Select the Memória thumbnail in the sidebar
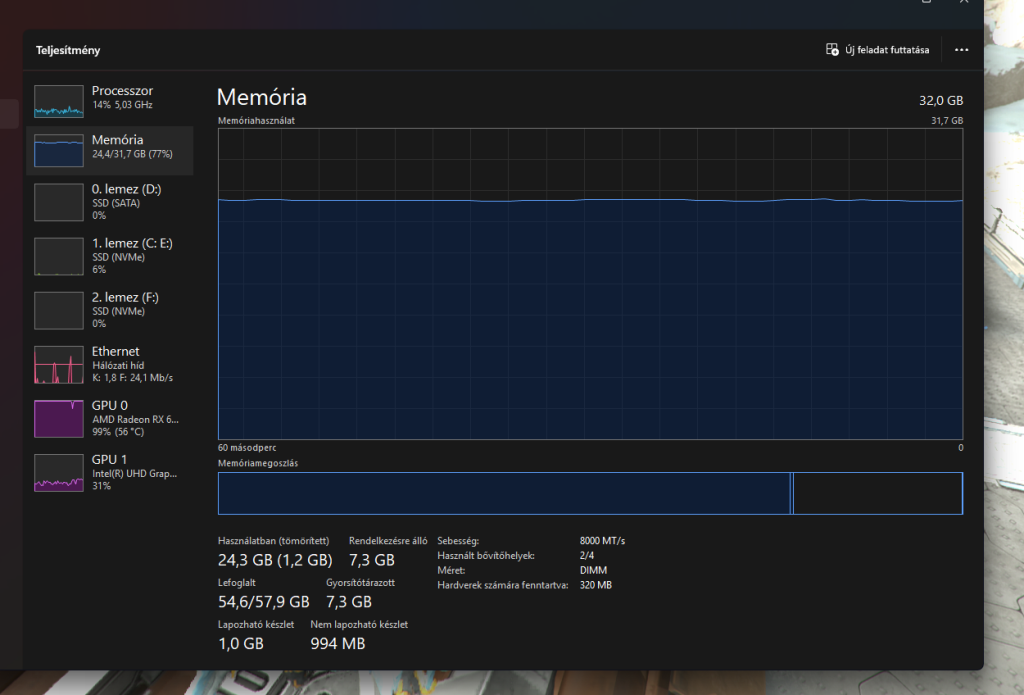The width and height of the screenshot is (1024, 695). [x=60, y=151]
